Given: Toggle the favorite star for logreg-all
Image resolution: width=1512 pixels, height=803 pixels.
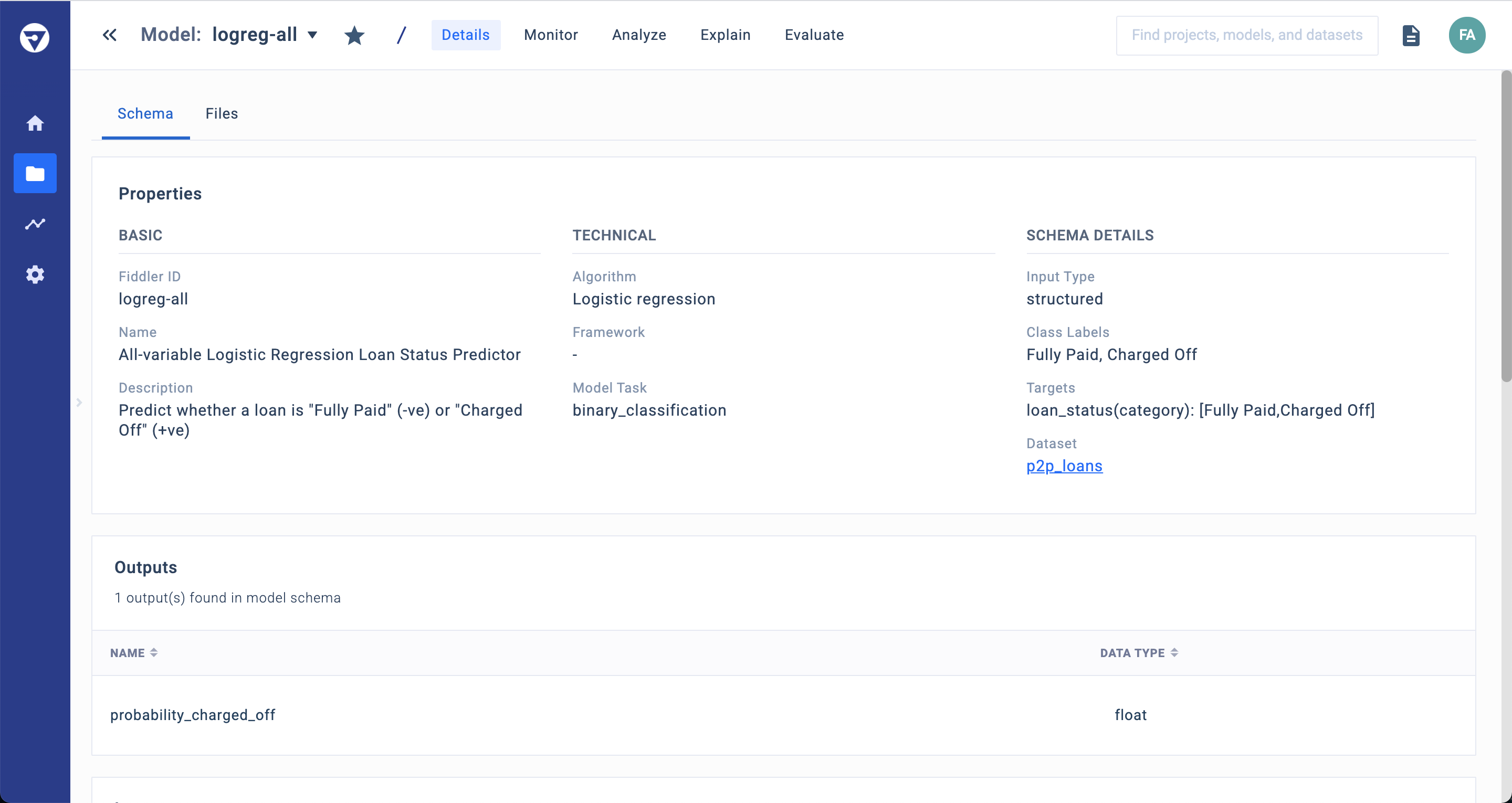Looking at the screenshot, I should [x=354, y=35].
